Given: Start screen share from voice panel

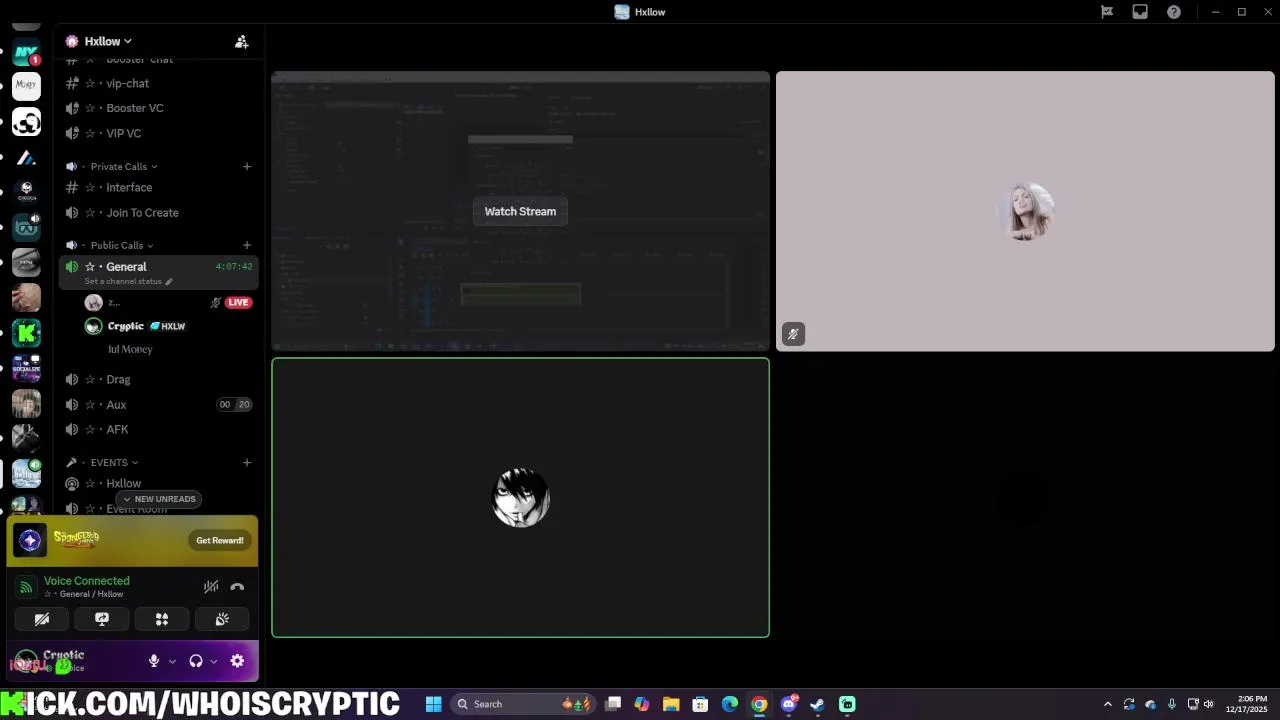Looking at the screenshot, I should [x=102, y=619].
